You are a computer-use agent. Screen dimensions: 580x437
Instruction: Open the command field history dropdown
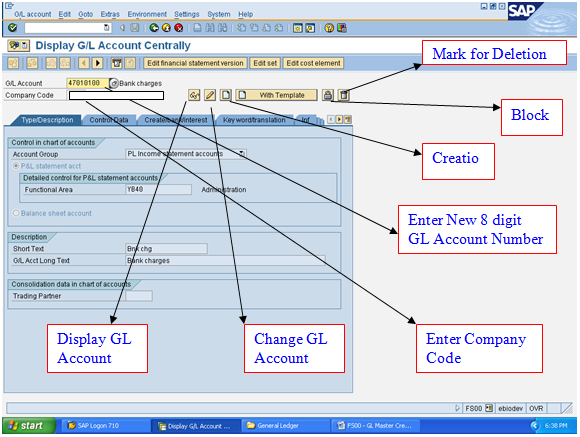tap(107, 28)
